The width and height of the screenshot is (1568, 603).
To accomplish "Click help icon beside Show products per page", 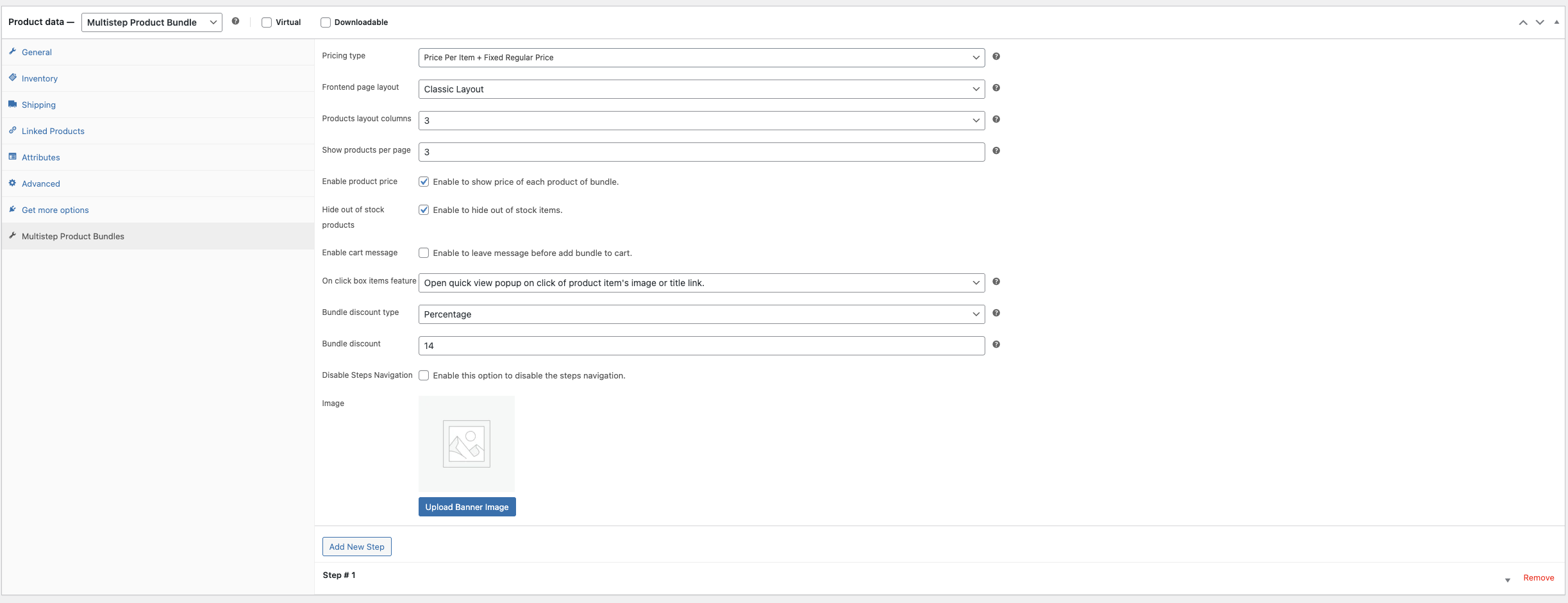I will tap(996, 151).
